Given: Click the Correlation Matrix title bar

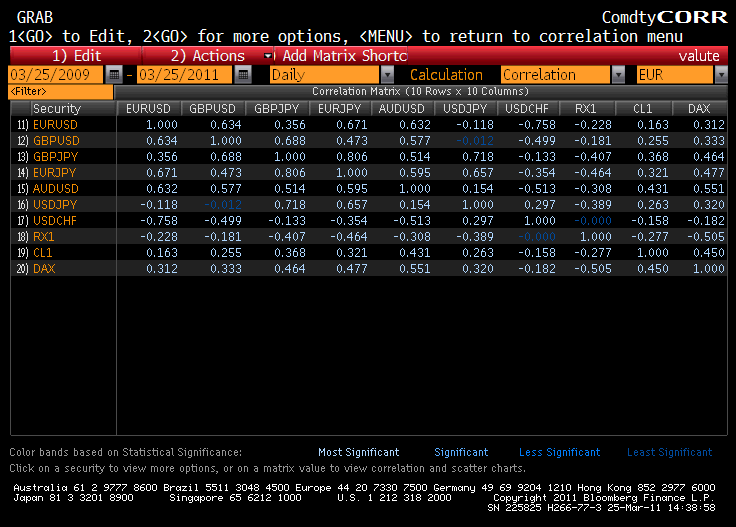Looking at the screenshot, I should click(x=421, y=92).
